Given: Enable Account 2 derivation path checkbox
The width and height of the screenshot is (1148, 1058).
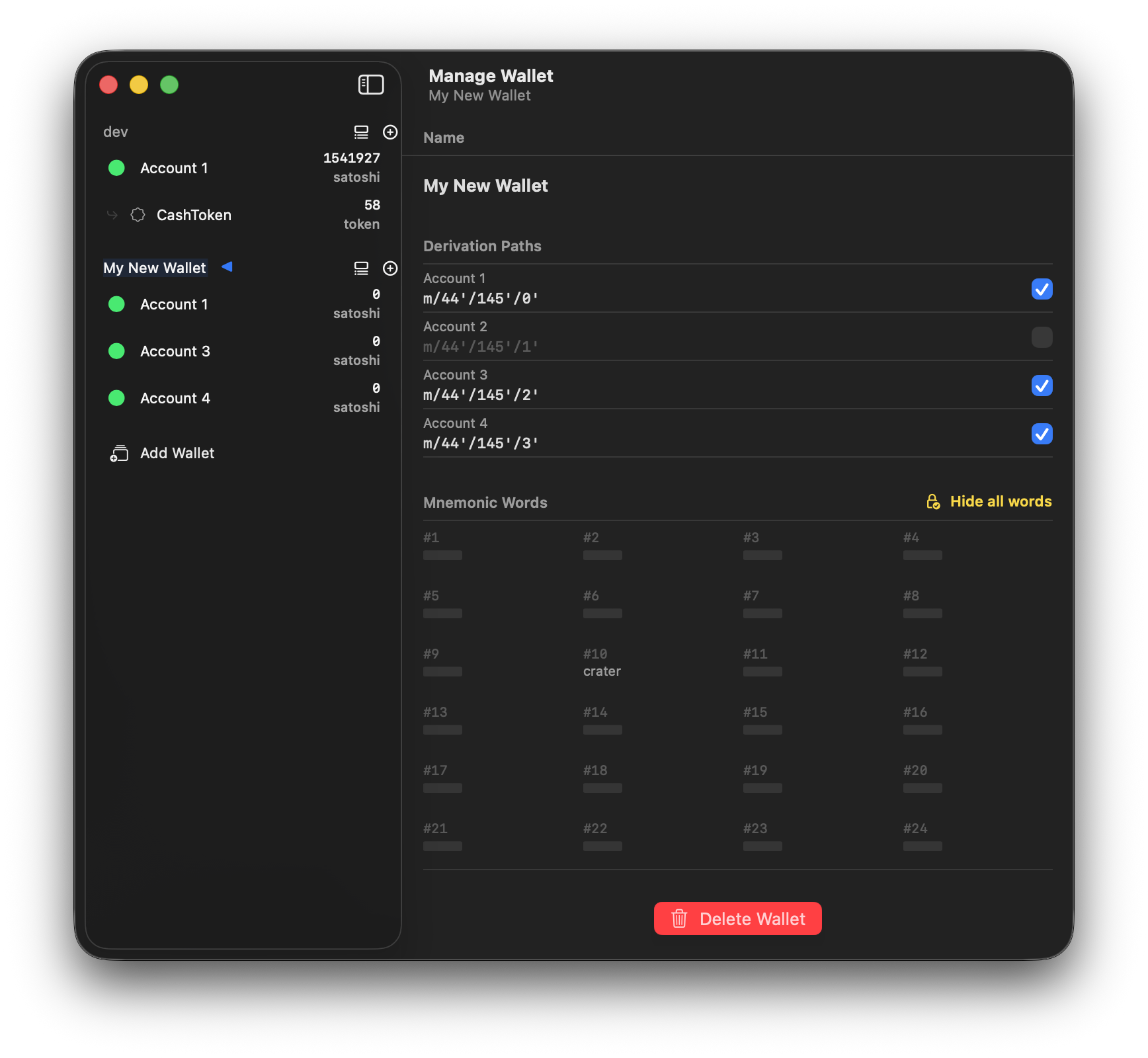Looking at the screenshot, I should tap(1042, 337).
